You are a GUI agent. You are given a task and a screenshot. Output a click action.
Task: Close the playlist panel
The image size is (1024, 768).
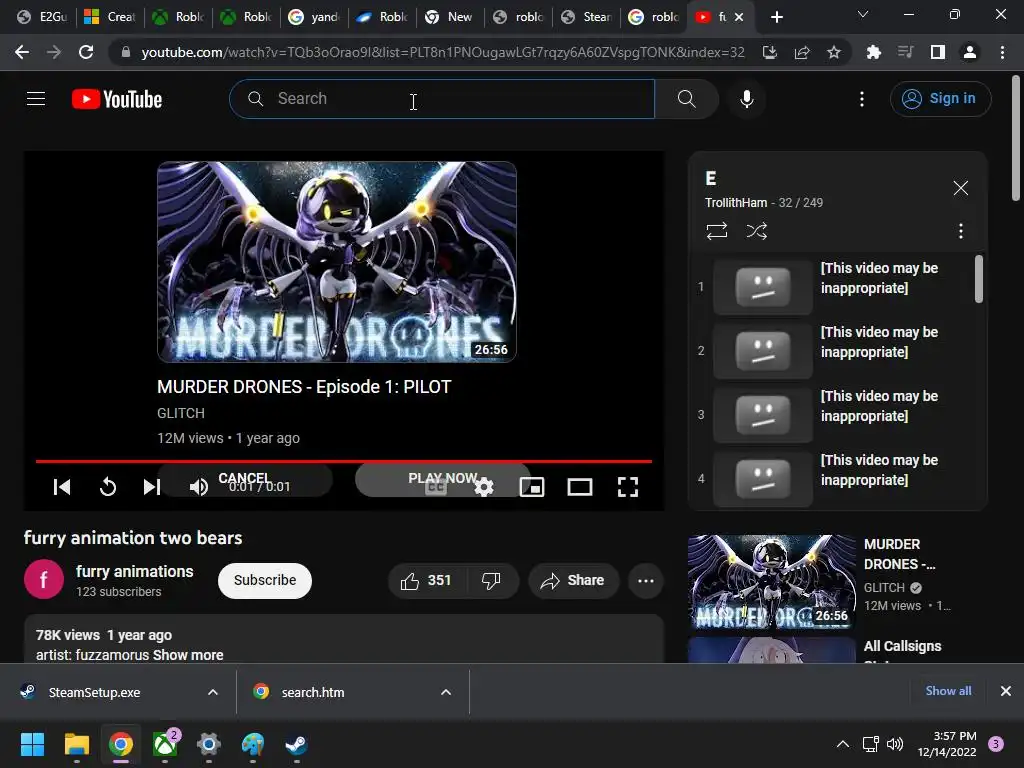coord(960,188)
